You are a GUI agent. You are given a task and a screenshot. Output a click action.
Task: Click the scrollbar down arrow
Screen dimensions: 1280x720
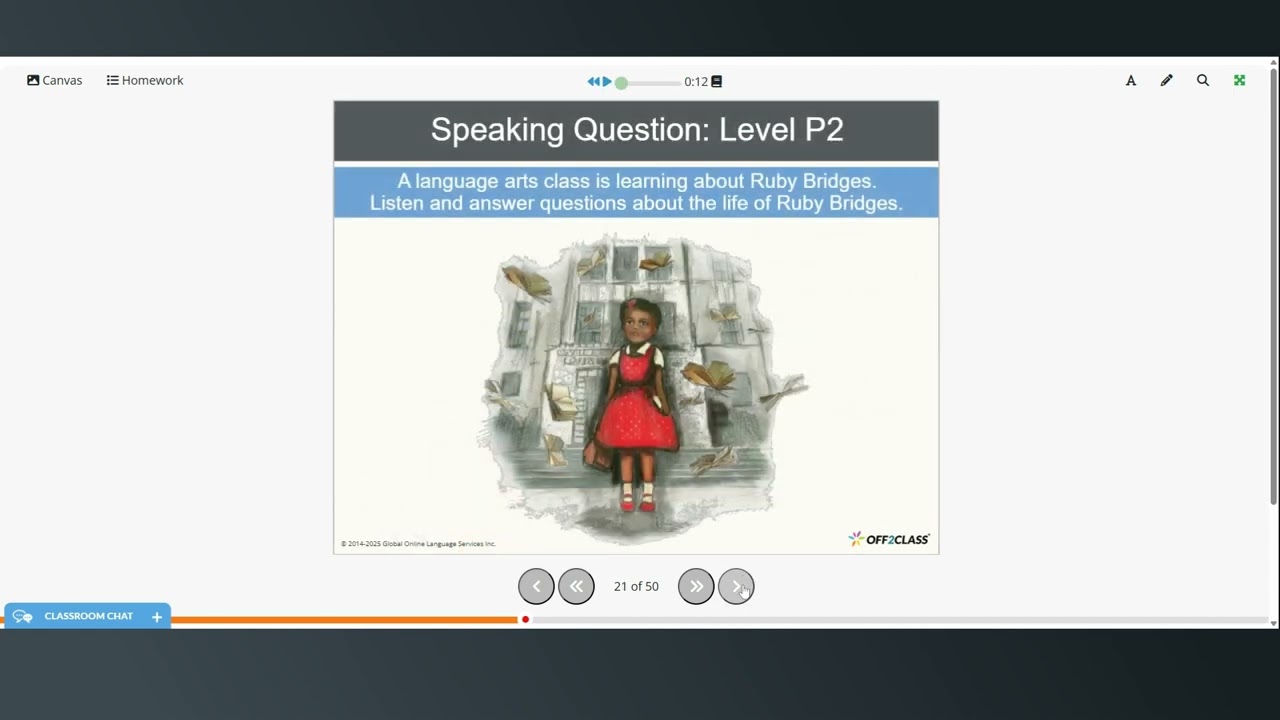pyautogui.click(x=1274, y=623)
